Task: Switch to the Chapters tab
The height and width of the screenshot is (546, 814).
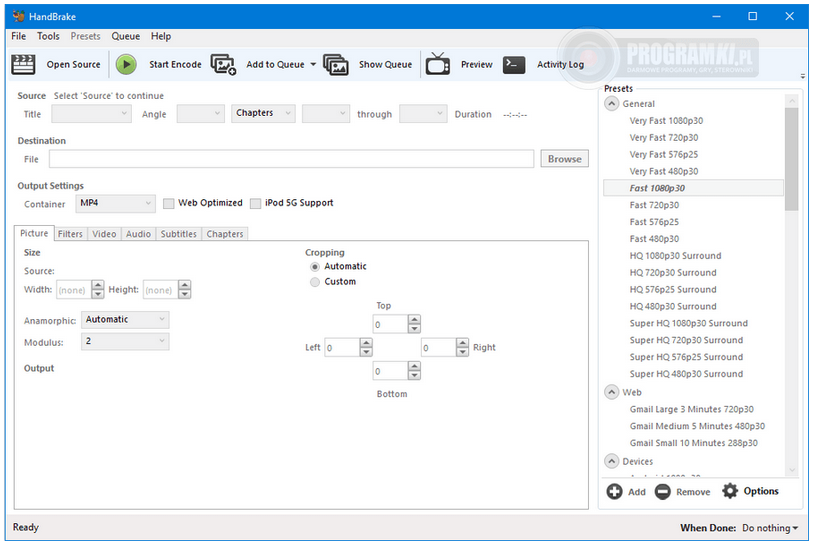Action: (225, 234)
